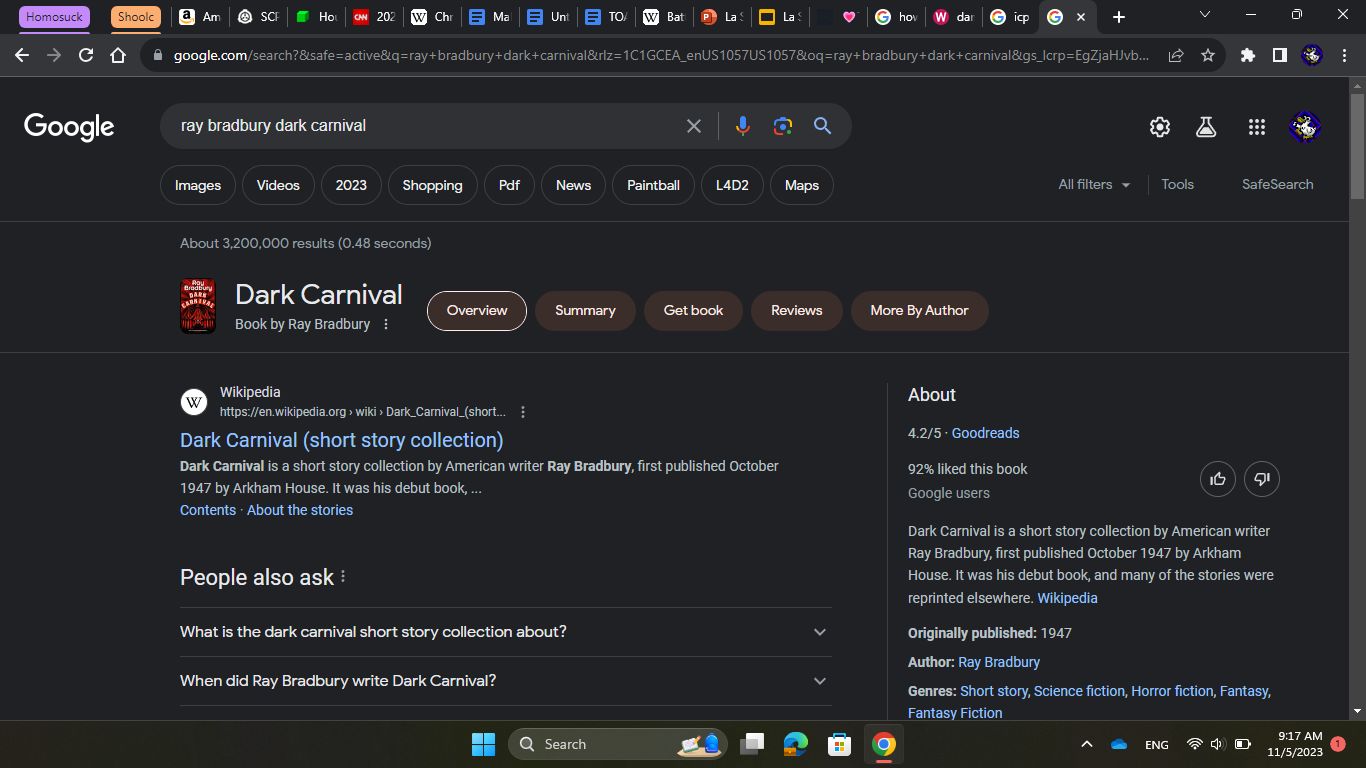The height and width of the screenshot is (768, 1366).
Task: Open the Windows Start menu
Action: (x=483, y=744)
